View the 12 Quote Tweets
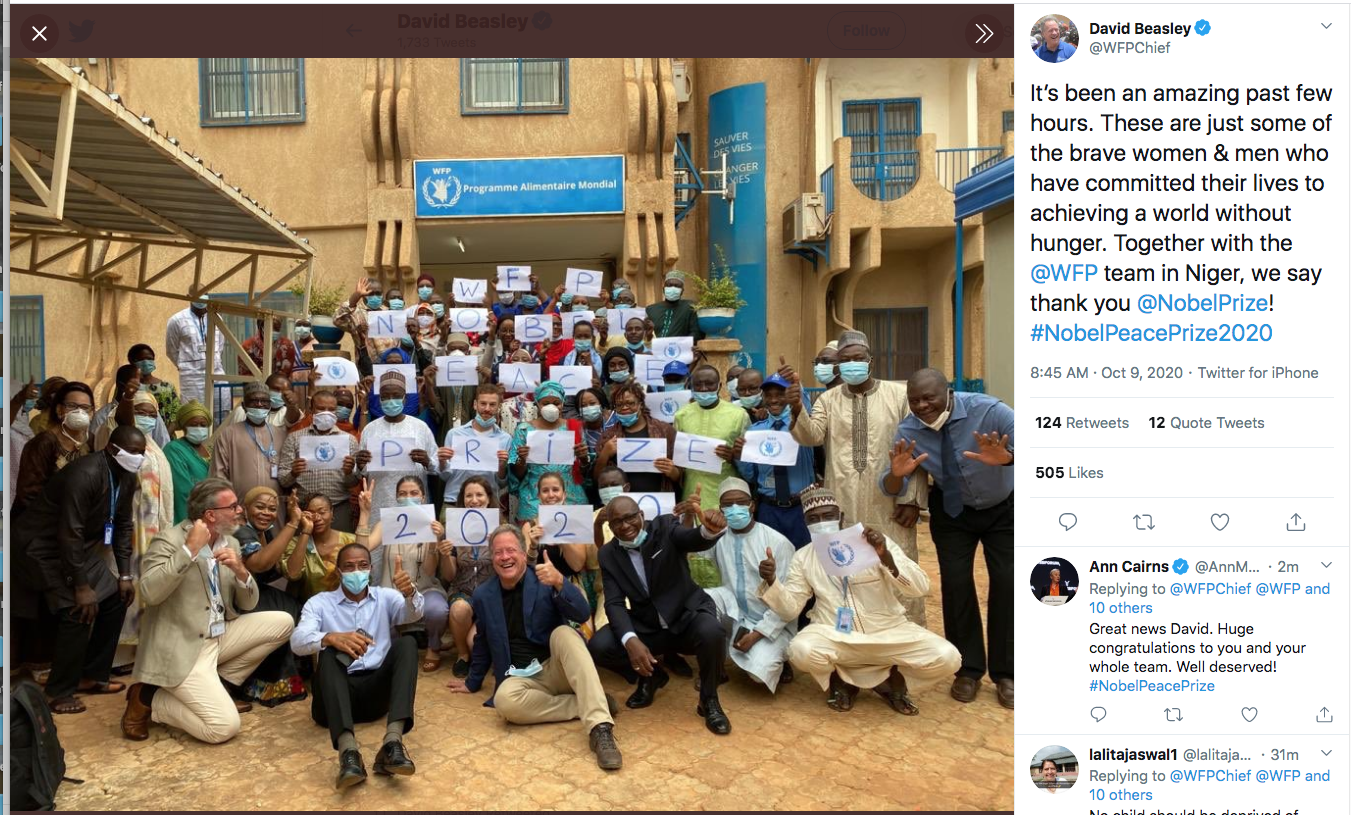 point(1206,423)
